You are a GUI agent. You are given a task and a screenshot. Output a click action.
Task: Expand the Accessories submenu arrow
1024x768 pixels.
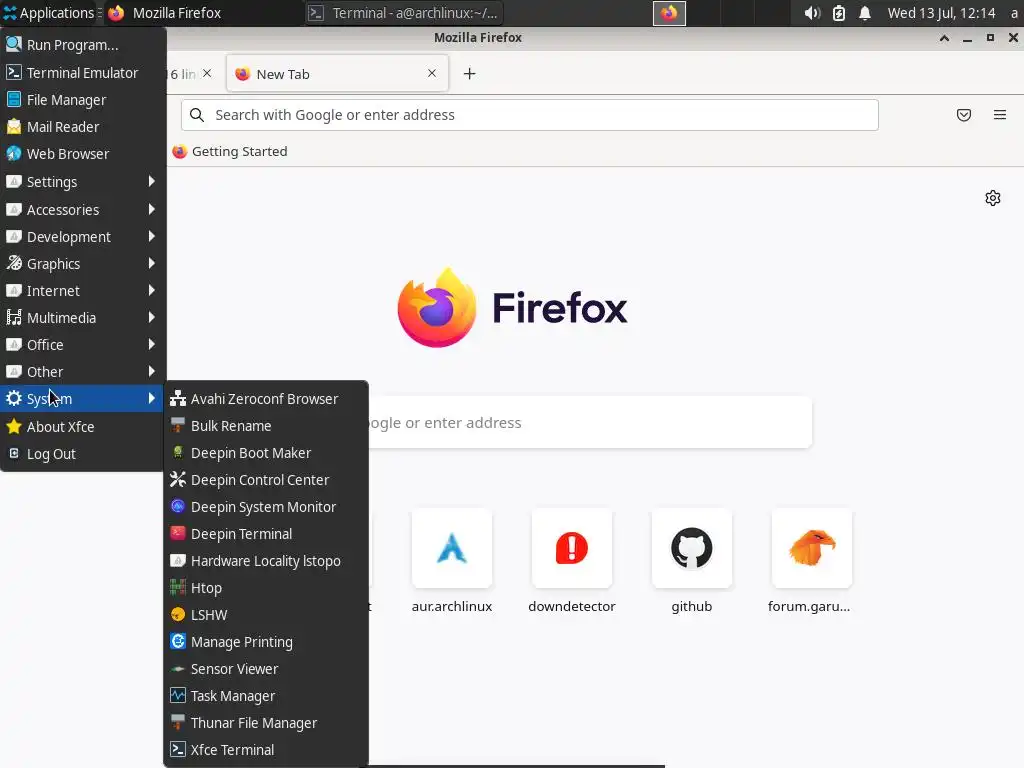pos(152,209)
